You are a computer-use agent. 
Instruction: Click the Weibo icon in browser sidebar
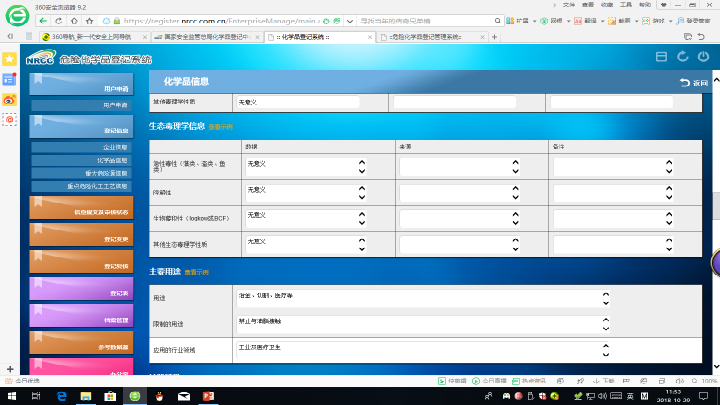(10, 99)
